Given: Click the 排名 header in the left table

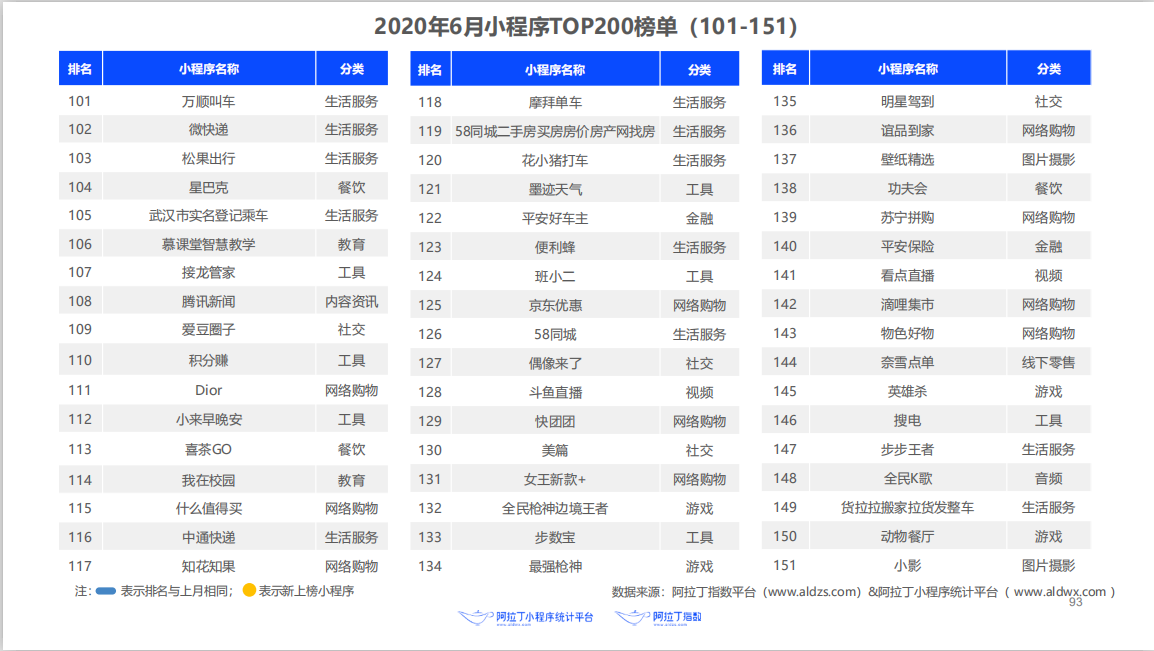Looking at the screenshot, I should coord(80,69).
